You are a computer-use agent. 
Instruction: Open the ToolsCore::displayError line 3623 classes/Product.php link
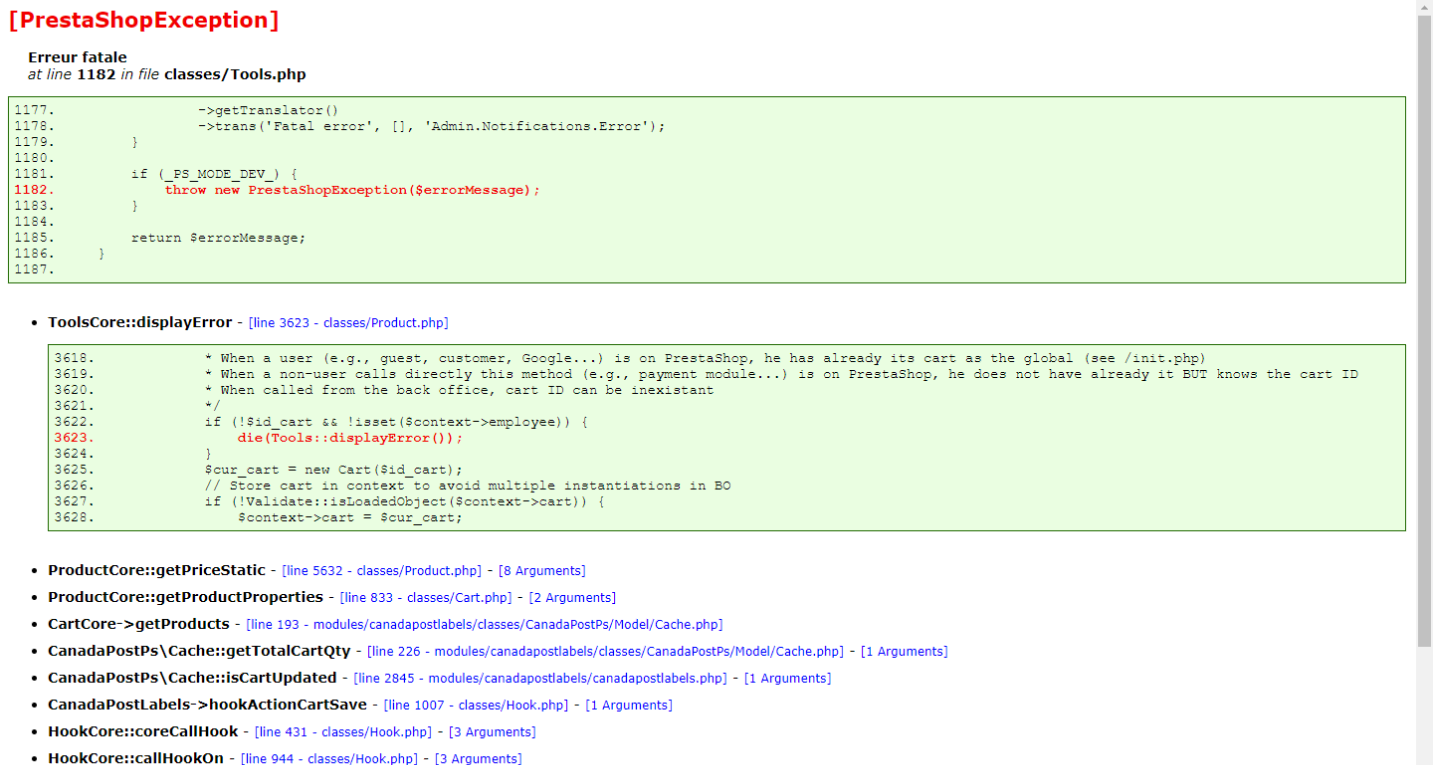click(x=348, y=322)
